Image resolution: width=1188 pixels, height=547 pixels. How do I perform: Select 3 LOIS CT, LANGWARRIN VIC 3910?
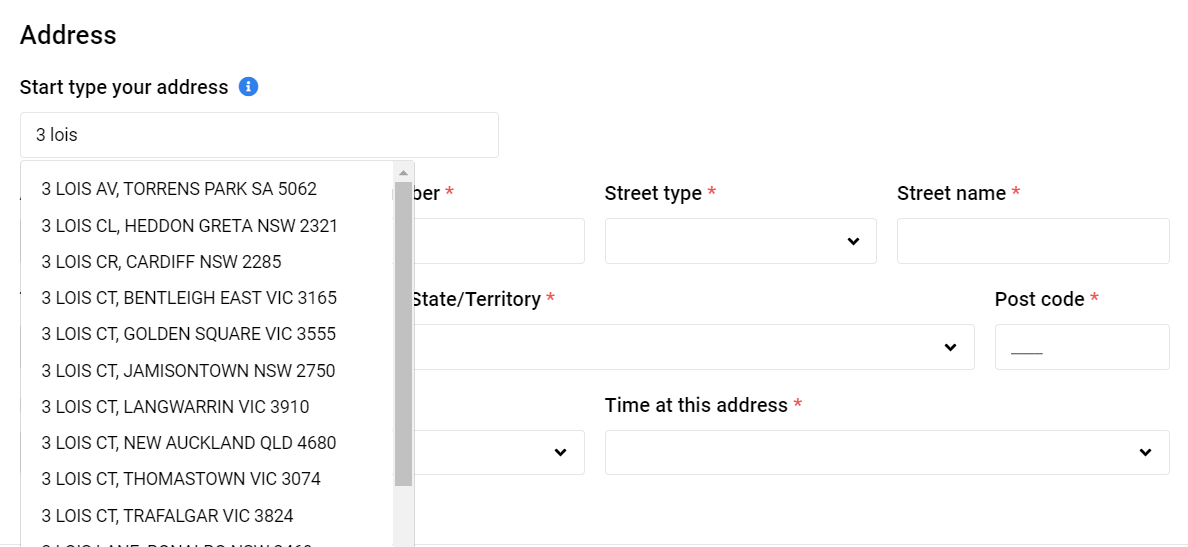point(175,407)
